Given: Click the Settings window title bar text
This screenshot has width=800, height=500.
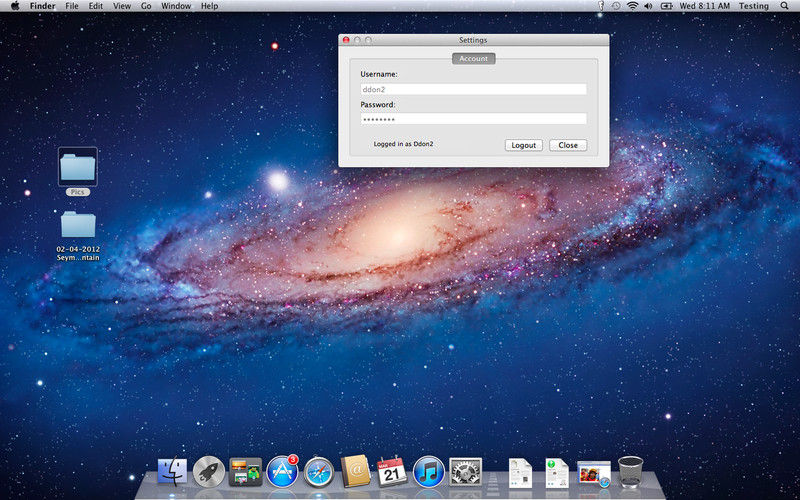Looking at the screenshot, I should click(473, 40).
